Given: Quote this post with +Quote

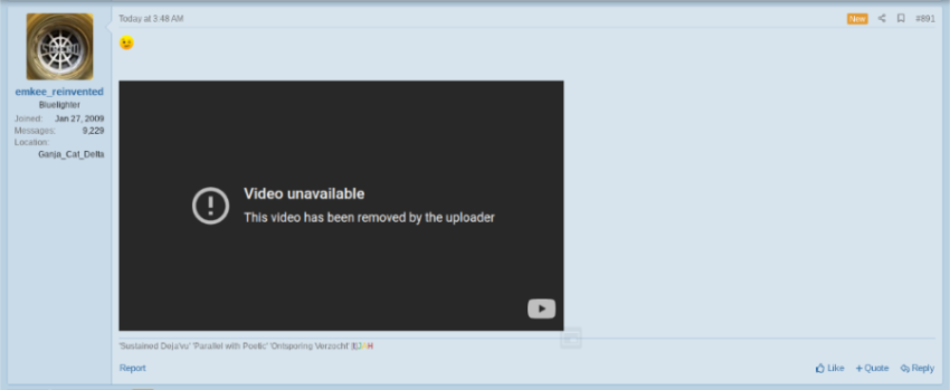Looking at the screenshot, I should [872, 368].
